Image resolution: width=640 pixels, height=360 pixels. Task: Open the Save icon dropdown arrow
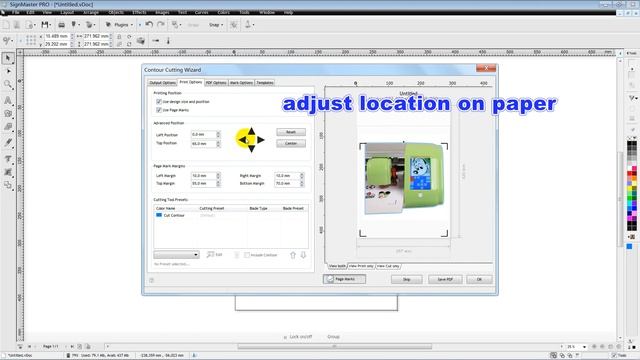pyautogui.click(x=50, y=25)
